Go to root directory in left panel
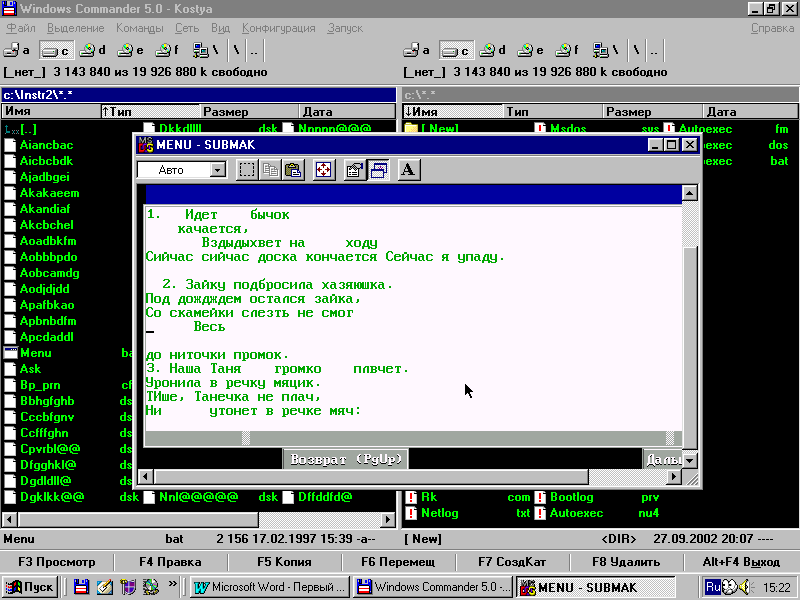This screenshot has width=800, height=600. [x=236, y=50]
